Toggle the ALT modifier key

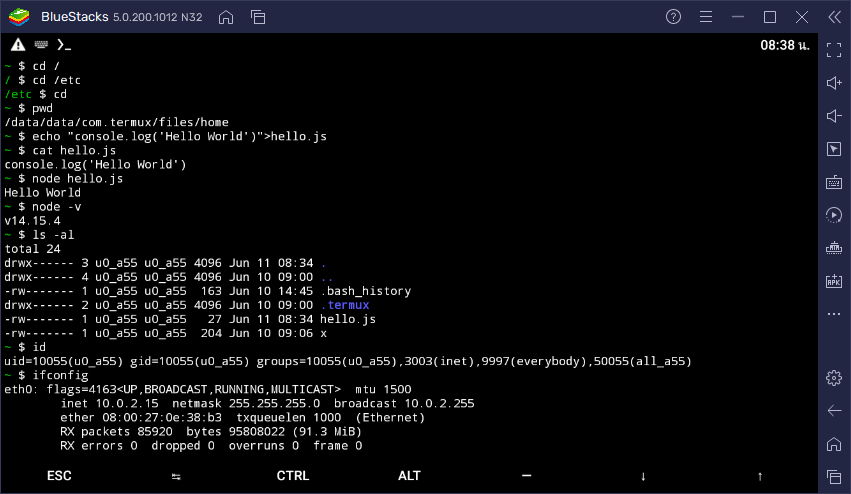pos(409,476)
